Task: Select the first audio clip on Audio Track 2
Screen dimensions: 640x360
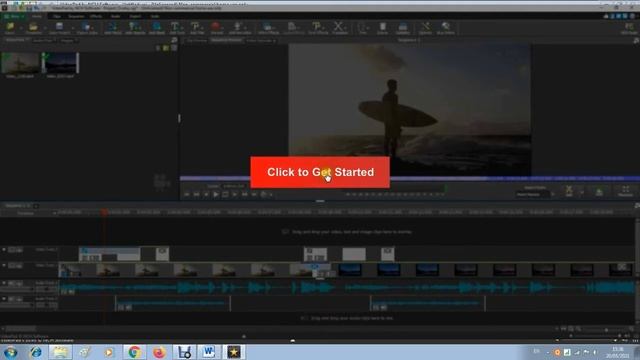Action: [173, 304]
